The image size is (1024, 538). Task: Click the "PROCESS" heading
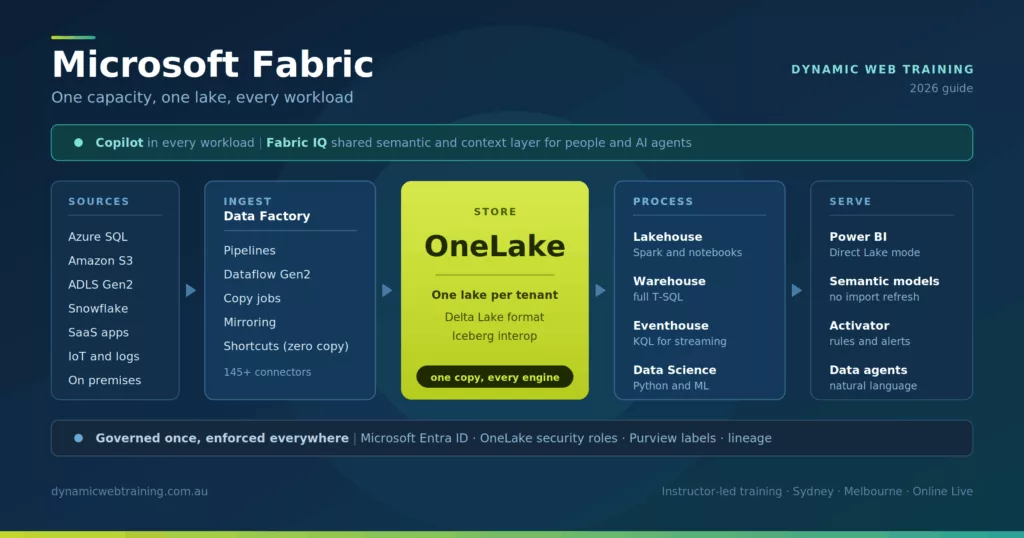[x=663, y=201]
